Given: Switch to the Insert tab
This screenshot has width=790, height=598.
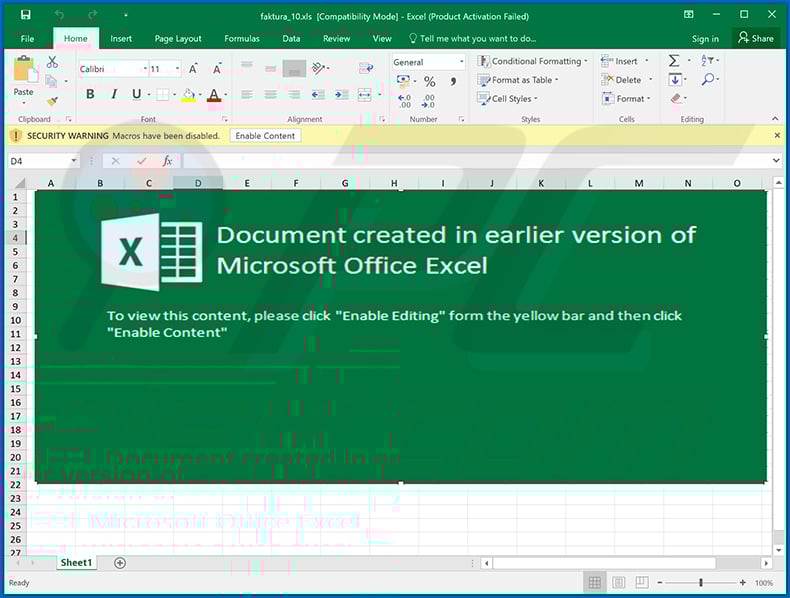Looking at the screenshot, I should pos(121,38).
